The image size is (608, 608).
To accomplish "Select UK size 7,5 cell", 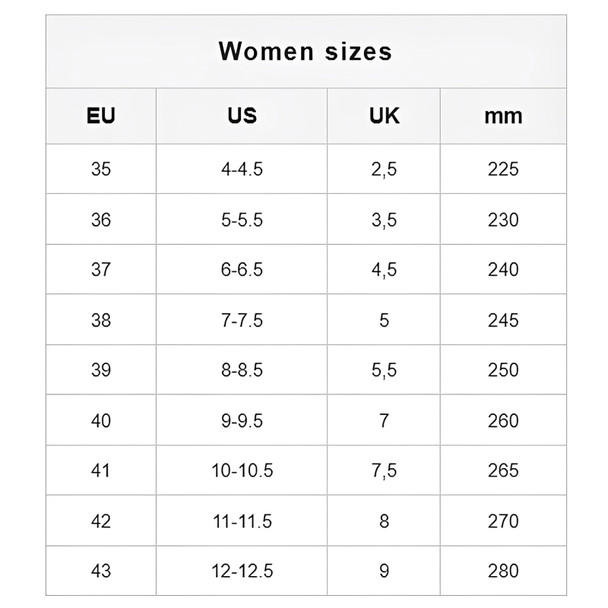I will pos(384,470).
